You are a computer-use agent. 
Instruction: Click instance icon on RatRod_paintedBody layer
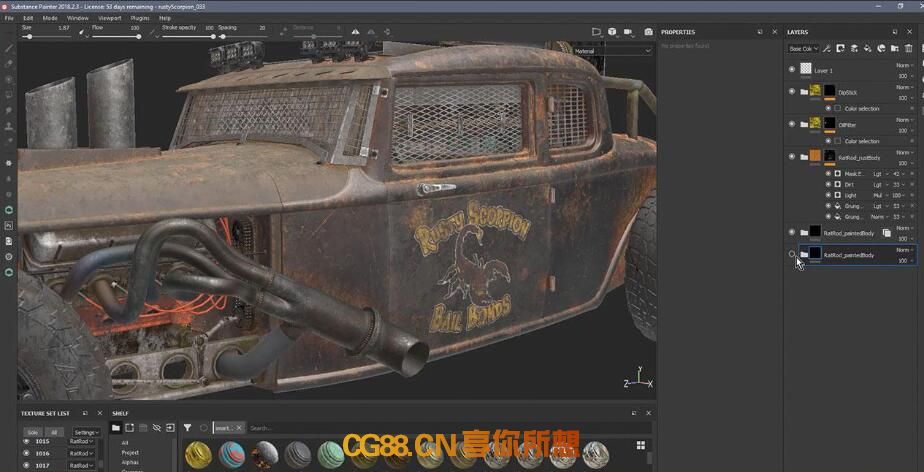886,233
